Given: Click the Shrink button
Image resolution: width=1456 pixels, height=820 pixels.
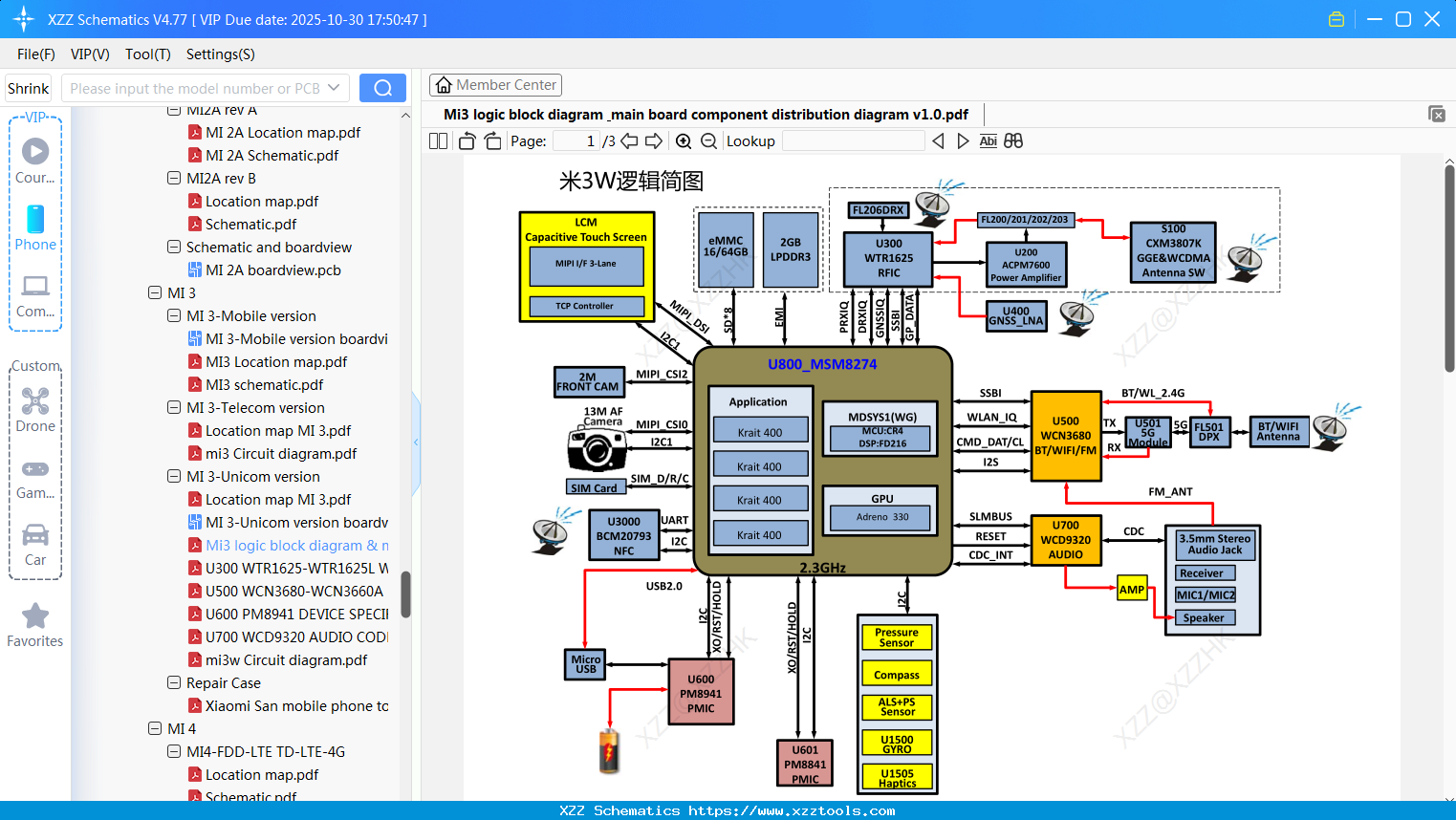Looking at the screenshot, I should tap(28, 87).
